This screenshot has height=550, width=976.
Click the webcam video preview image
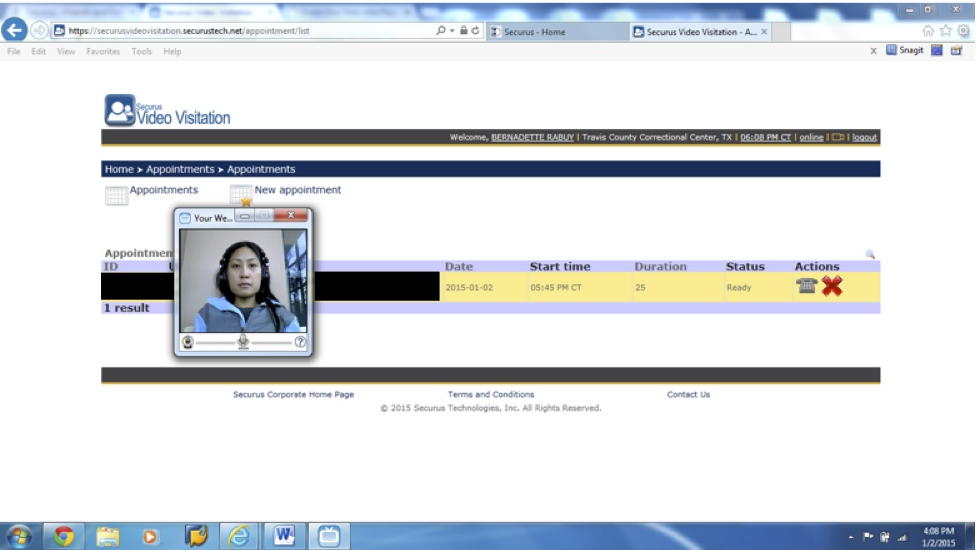point(243,281)
